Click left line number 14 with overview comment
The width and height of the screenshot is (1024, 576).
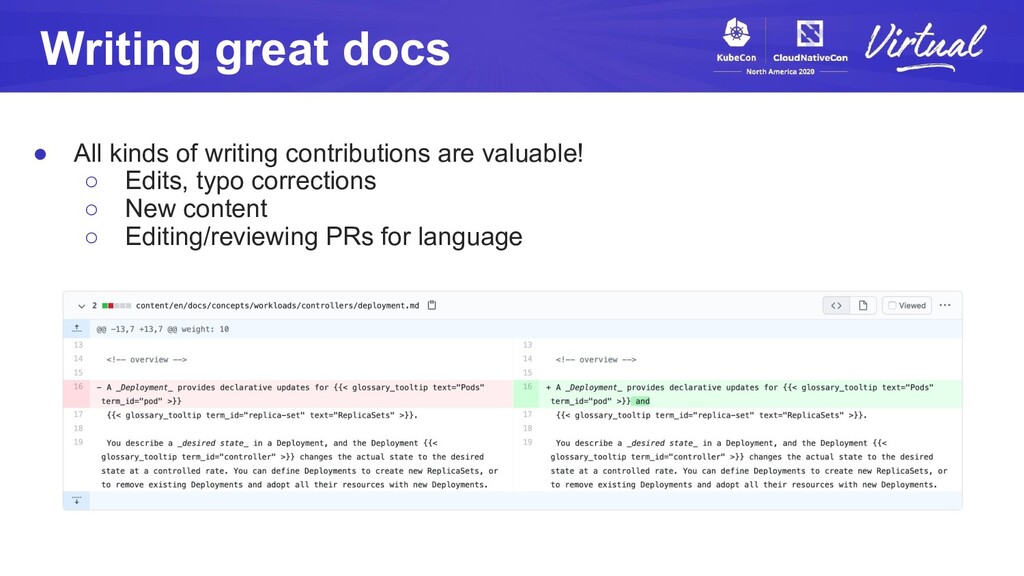pos(78,359)
